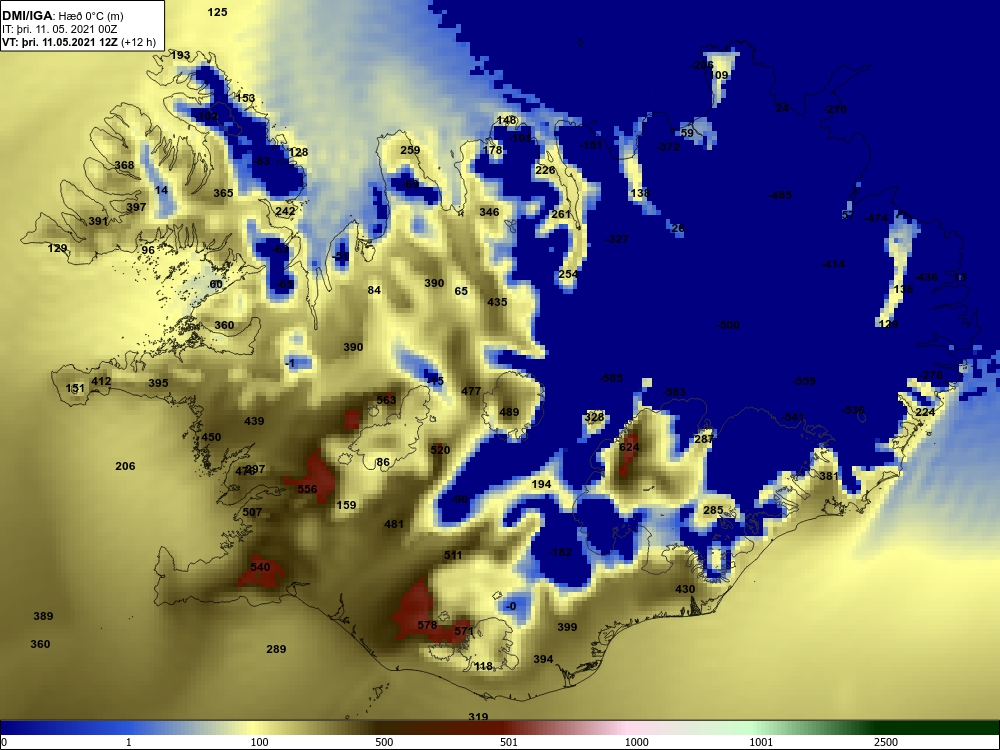Click the offshore 319 value at bottom
The width and height of the screenshot is (1000, 750).
coord(478,717)
